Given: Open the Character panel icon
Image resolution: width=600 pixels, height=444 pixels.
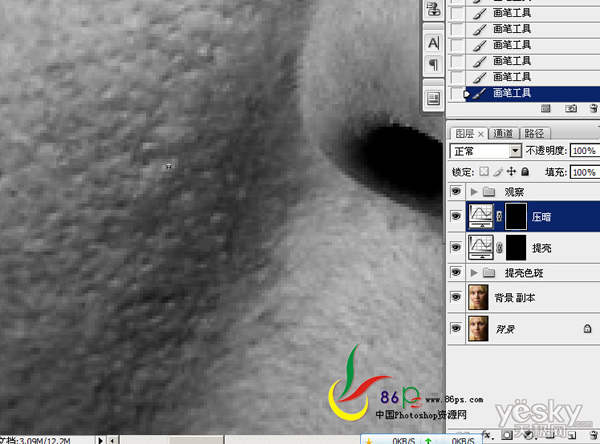Looking at the screenshot, I should coord(433,43).
